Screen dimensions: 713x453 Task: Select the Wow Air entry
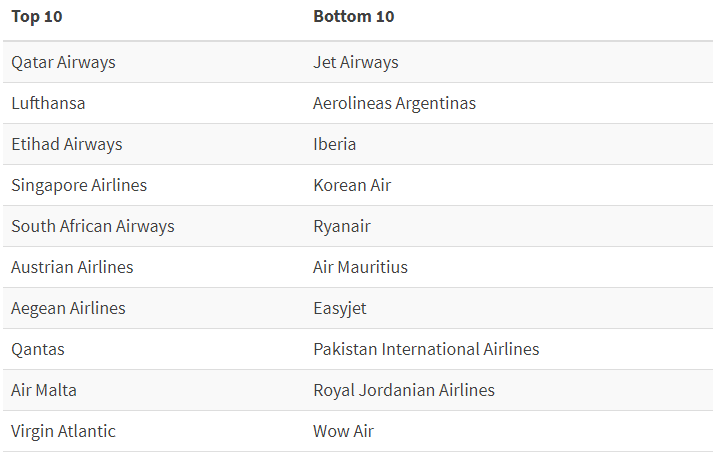pyautogui.click(x=343, y=431)
